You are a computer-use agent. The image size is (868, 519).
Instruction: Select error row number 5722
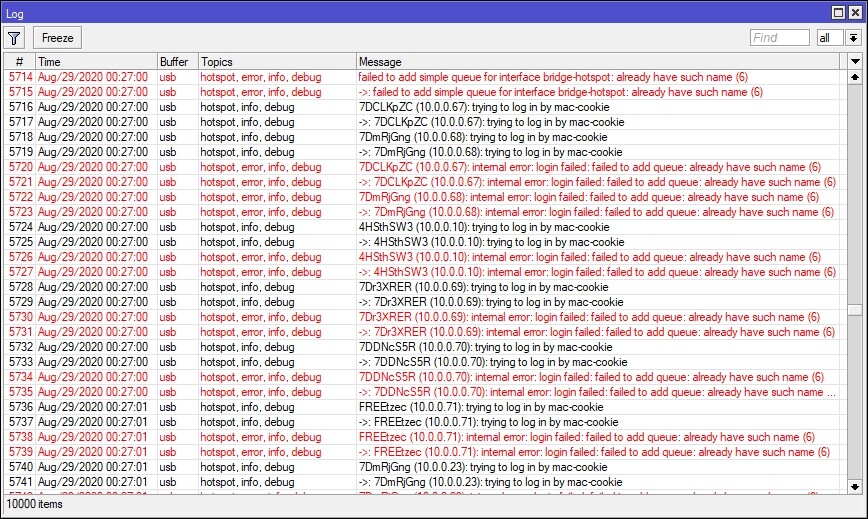(425, 196)
